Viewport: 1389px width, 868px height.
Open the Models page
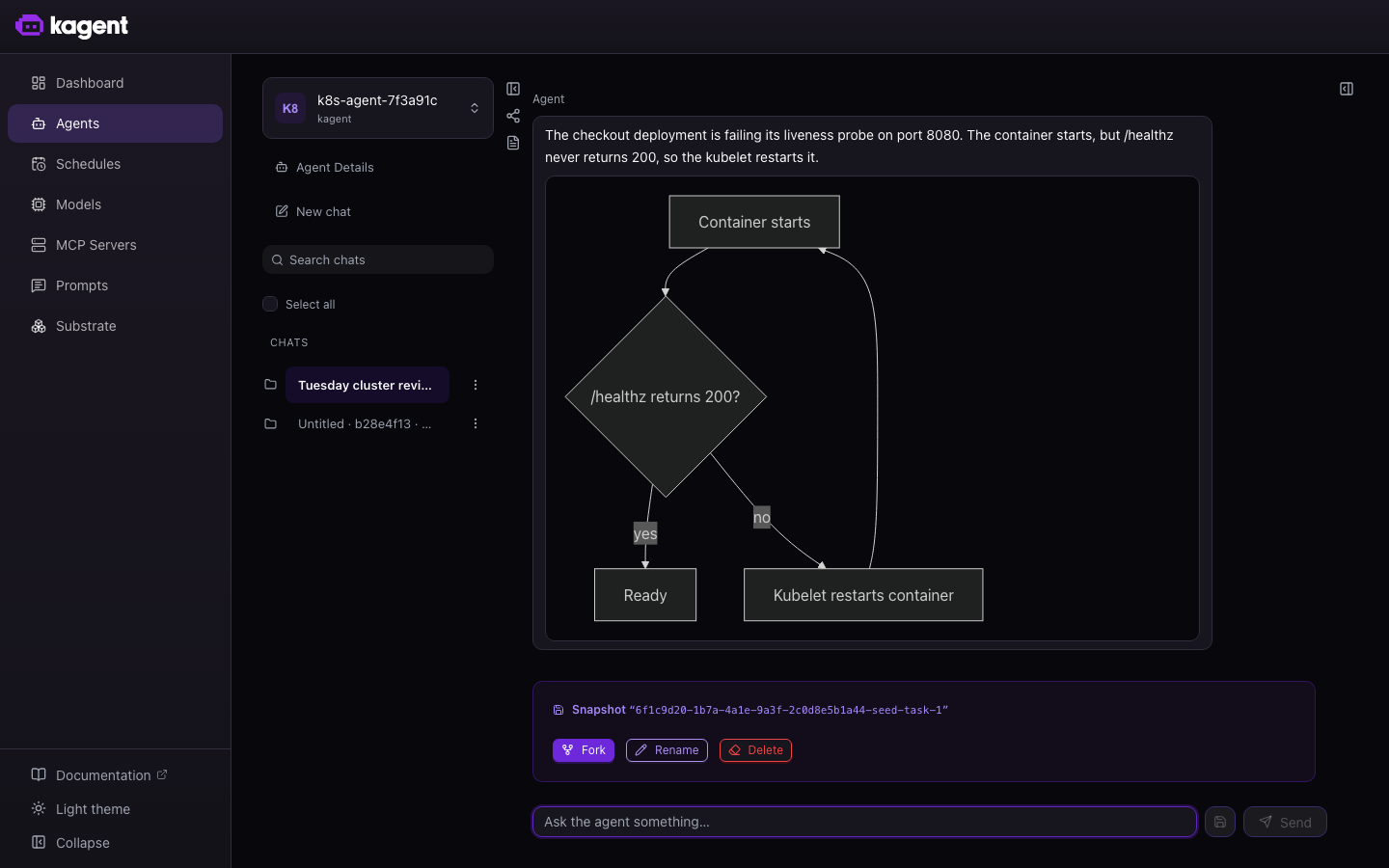(x=115, y=204)
